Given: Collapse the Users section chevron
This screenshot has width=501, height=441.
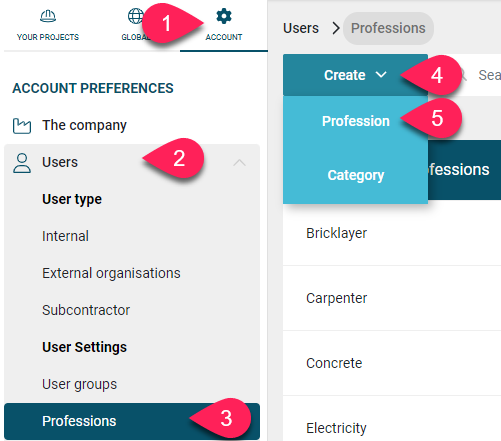Looking at the screenshot, I should coord(239,163).
